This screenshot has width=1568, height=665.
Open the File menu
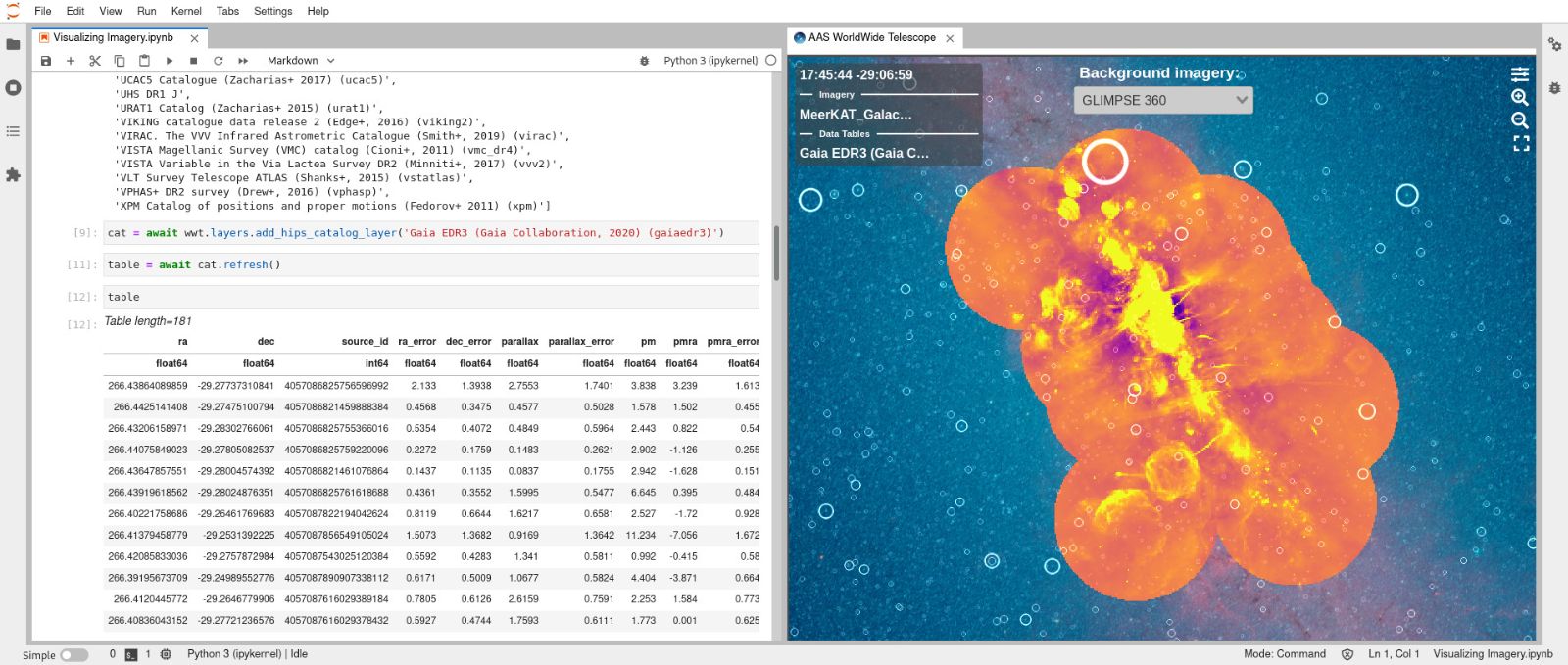click(43, 11)
